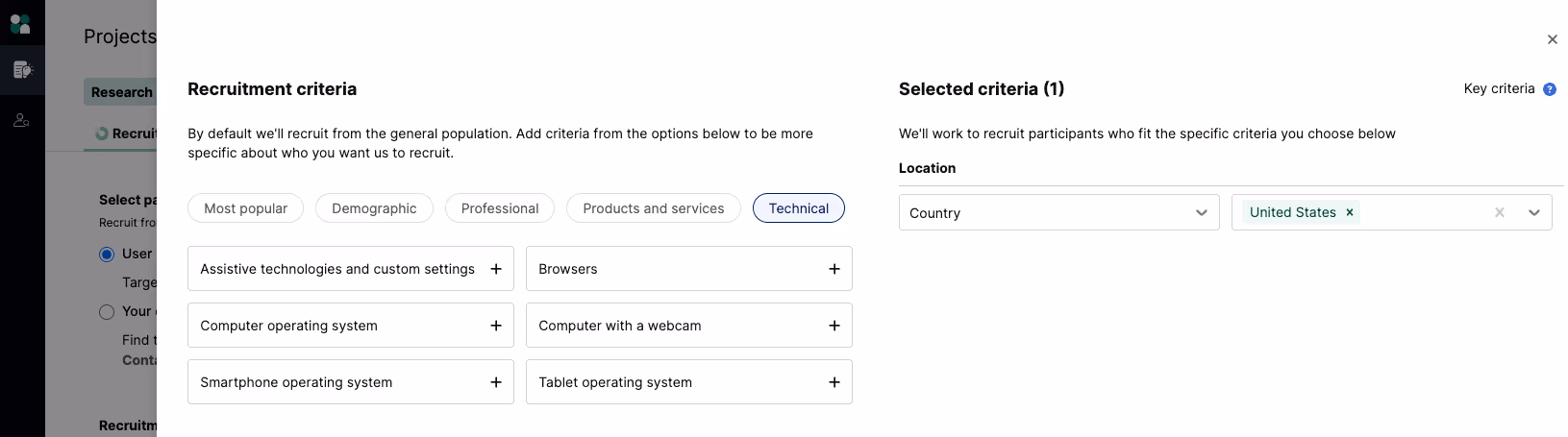Switch to the Demographic tab

[374, 208]
